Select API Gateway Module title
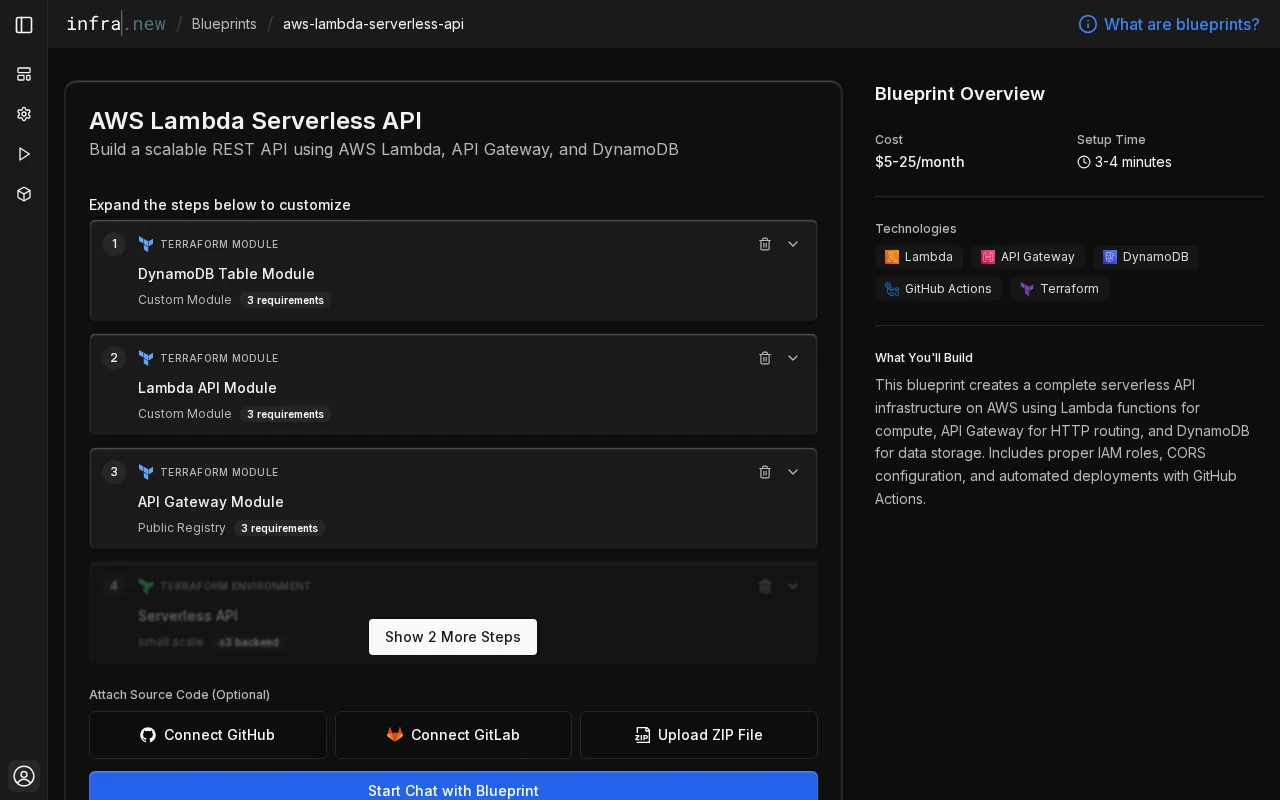This screenshot has height=800, width=1280. [211, 502]
